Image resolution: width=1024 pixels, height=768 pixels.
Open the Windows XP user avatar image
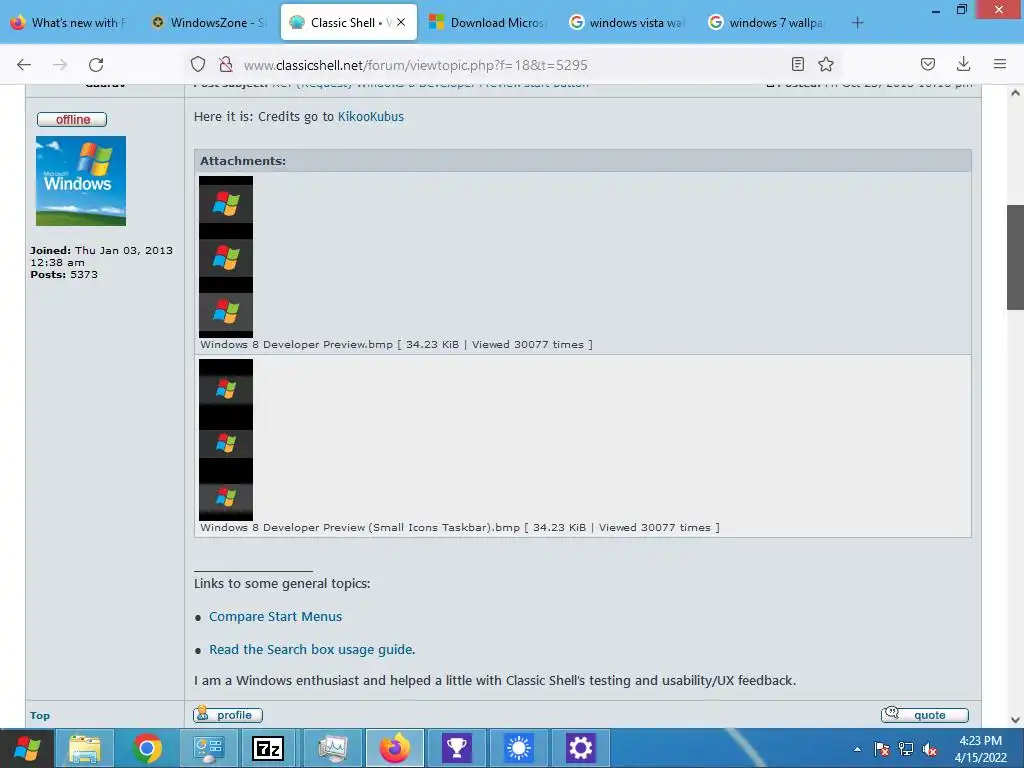(x=81, y=181)
